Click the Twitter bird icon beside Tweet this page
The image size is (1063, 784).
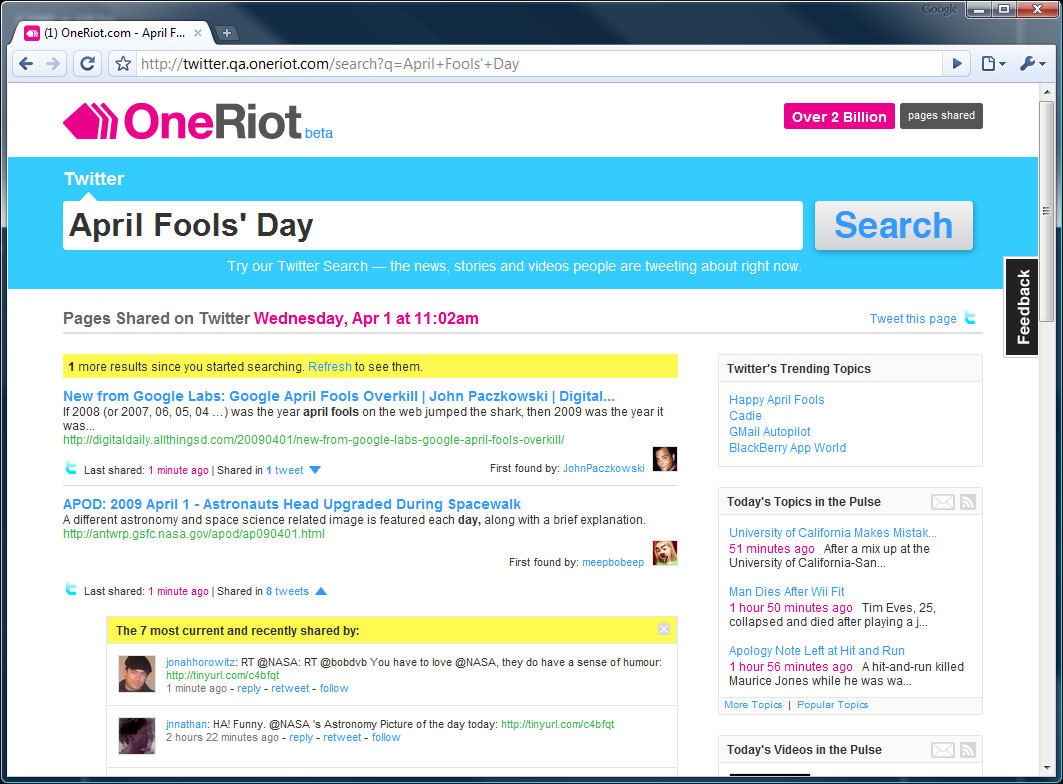[x=970, y=317]
